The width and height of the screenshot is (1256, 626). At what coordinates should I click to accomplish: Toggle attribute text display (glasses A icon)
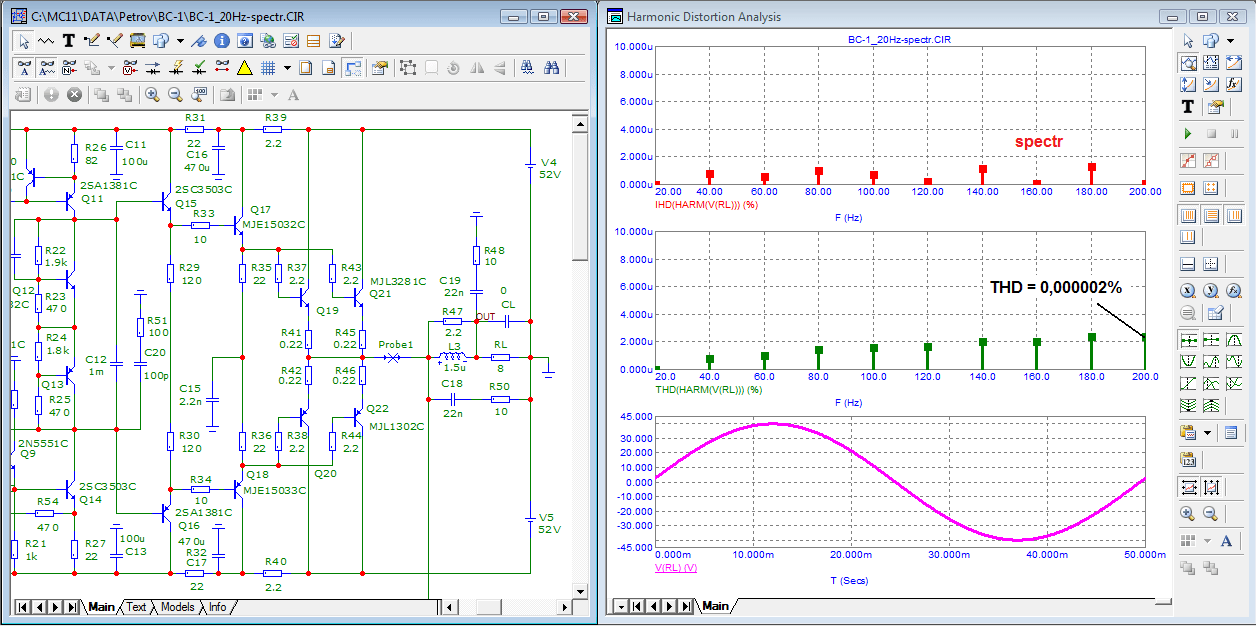click(24, 68)
